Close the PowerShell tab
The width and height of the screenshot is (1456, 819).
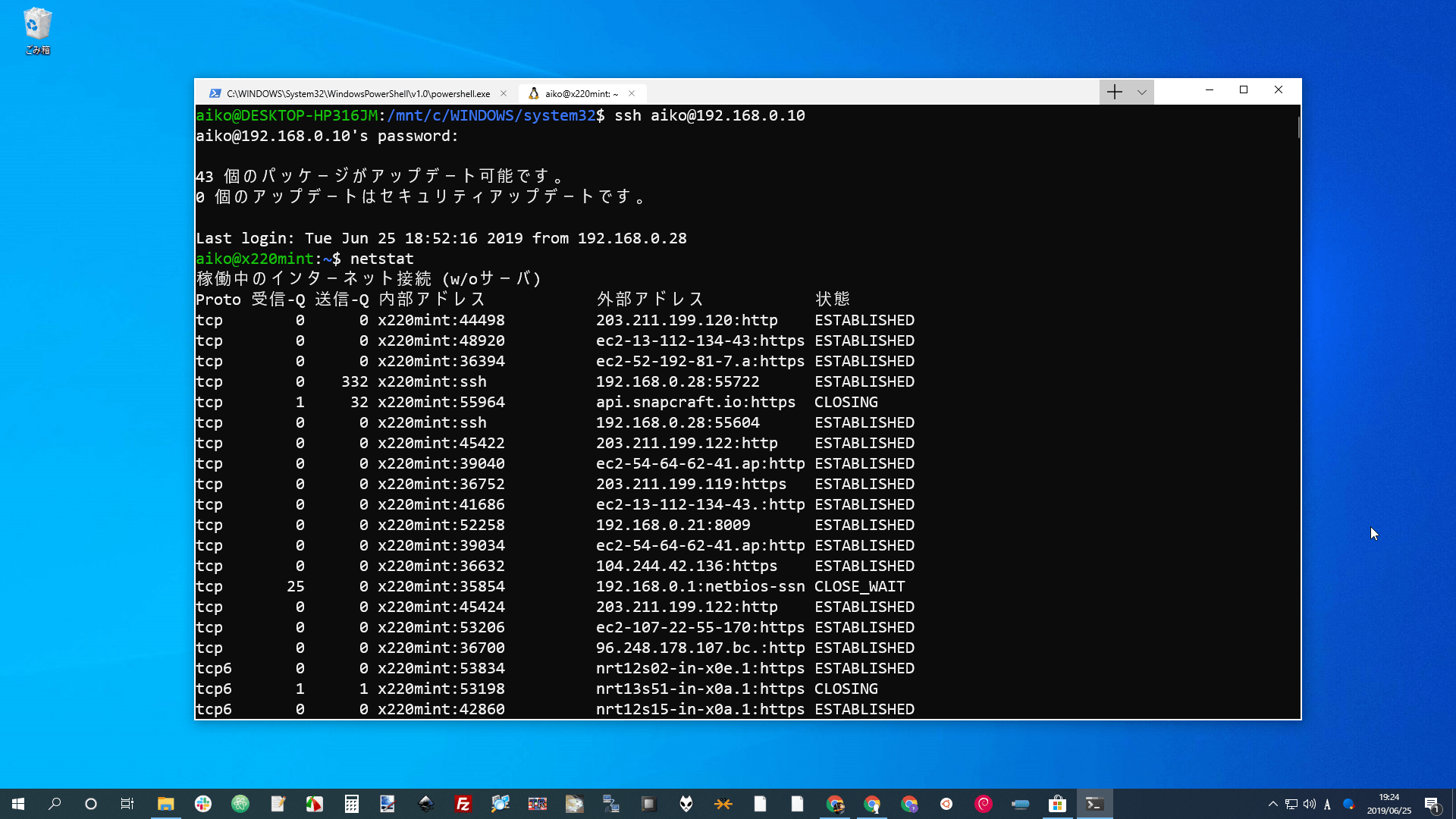pyautogui.click(x=504, y=93)
